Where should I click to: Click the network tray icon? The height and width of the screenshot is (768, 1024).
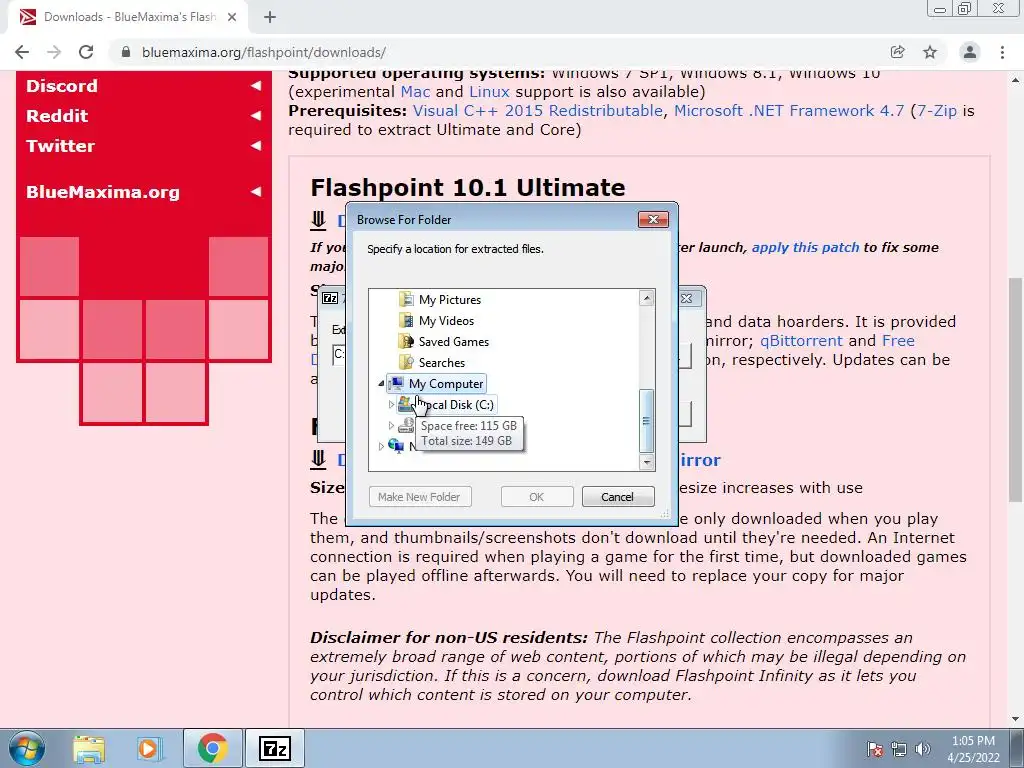tap(899, 749)
